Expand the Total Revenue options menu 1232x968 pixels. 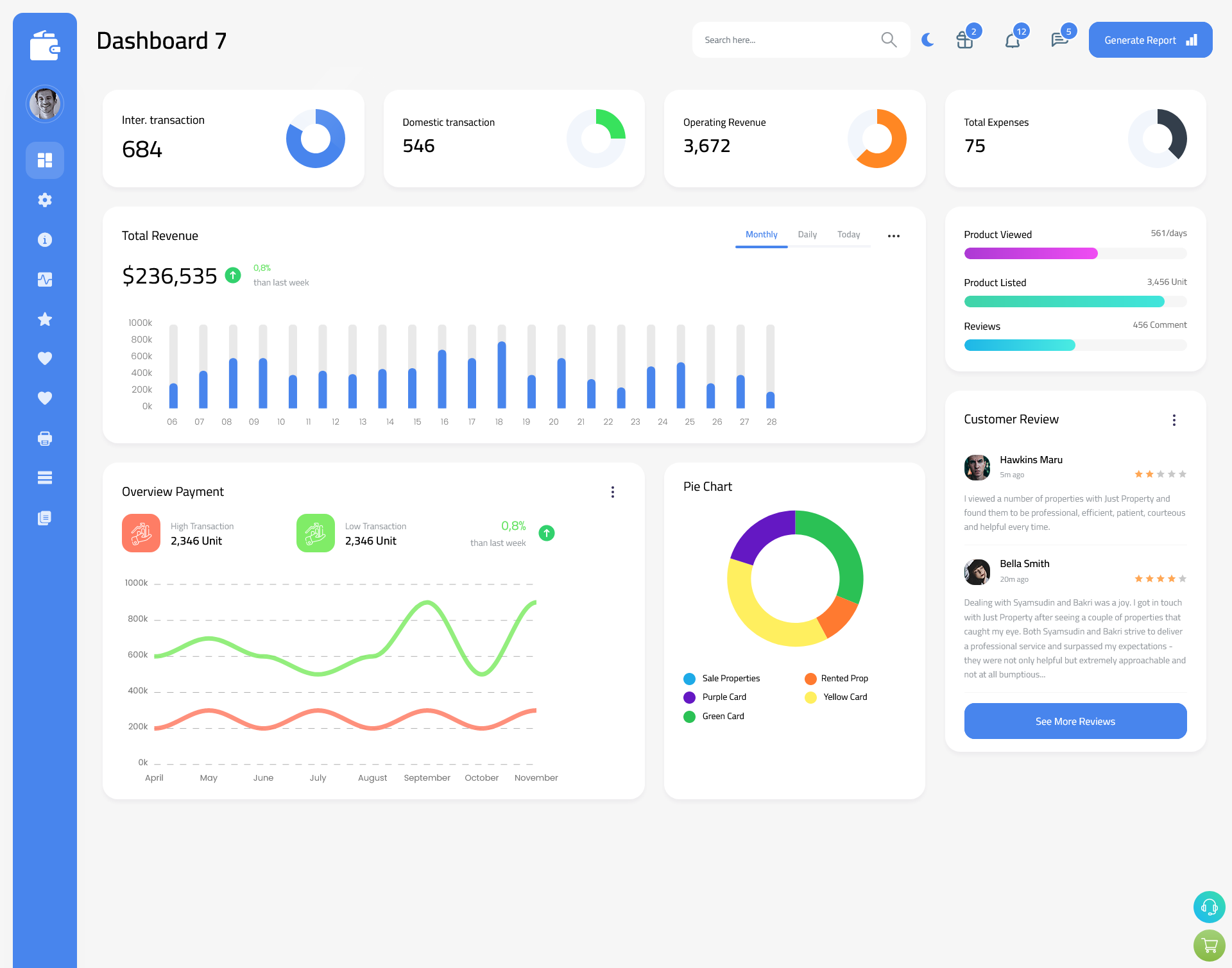pyautogui.click(x=894, y=235)
